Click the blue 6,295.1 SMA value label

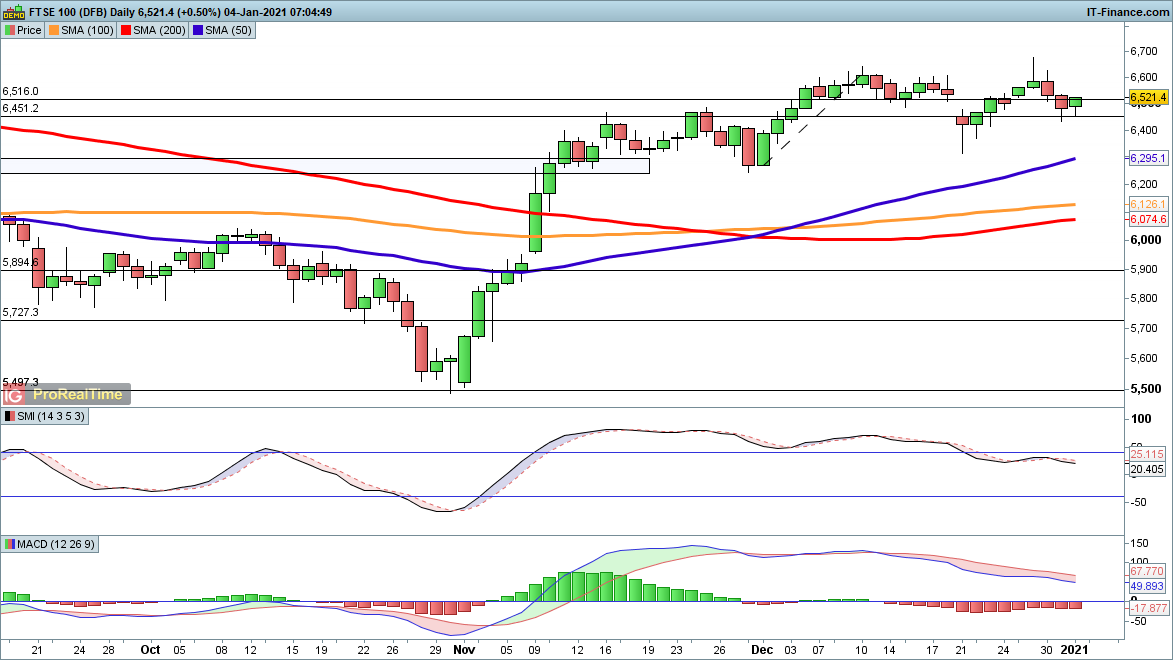pos(1149,158)
